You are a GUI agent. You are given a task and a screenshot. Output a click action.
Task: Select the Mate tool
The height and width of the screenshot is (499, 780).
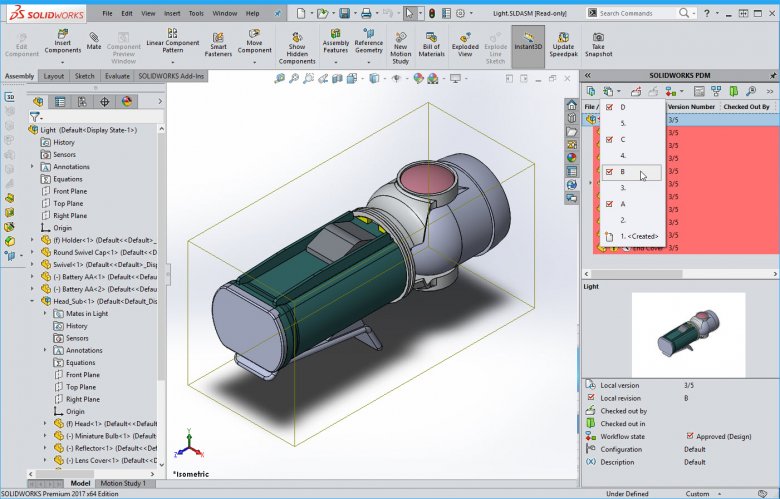pos(94,41)
